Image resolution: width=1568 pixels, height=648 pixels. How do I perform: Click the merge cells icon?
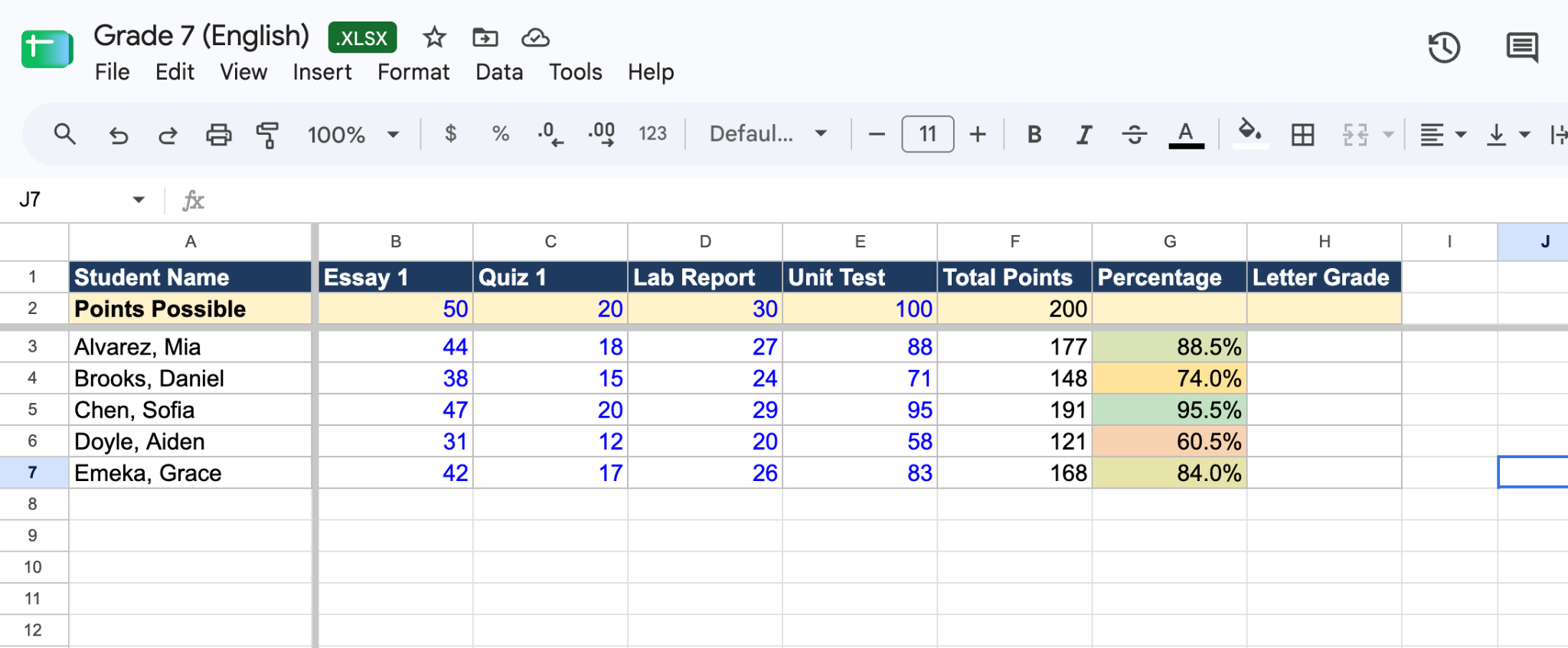pyautogui.click(x=1355, y=135)
